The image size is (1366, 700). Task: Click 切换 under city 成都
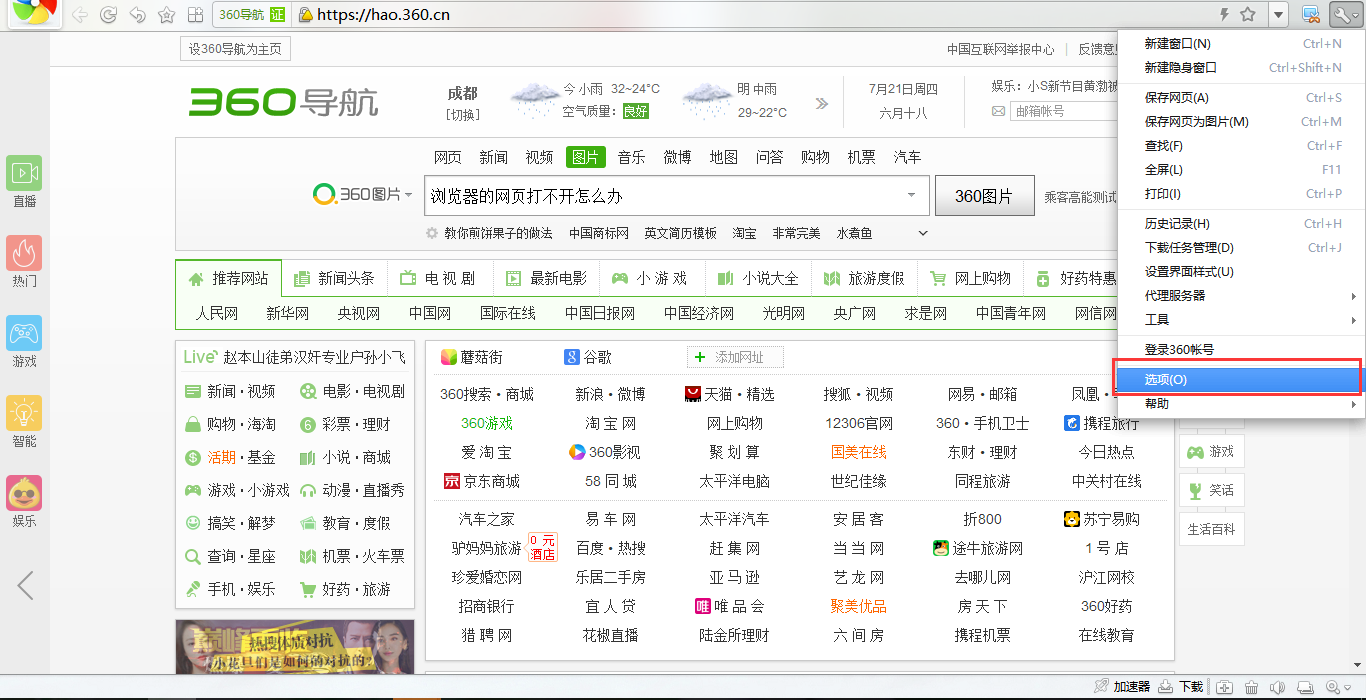(x=463, y=114)
